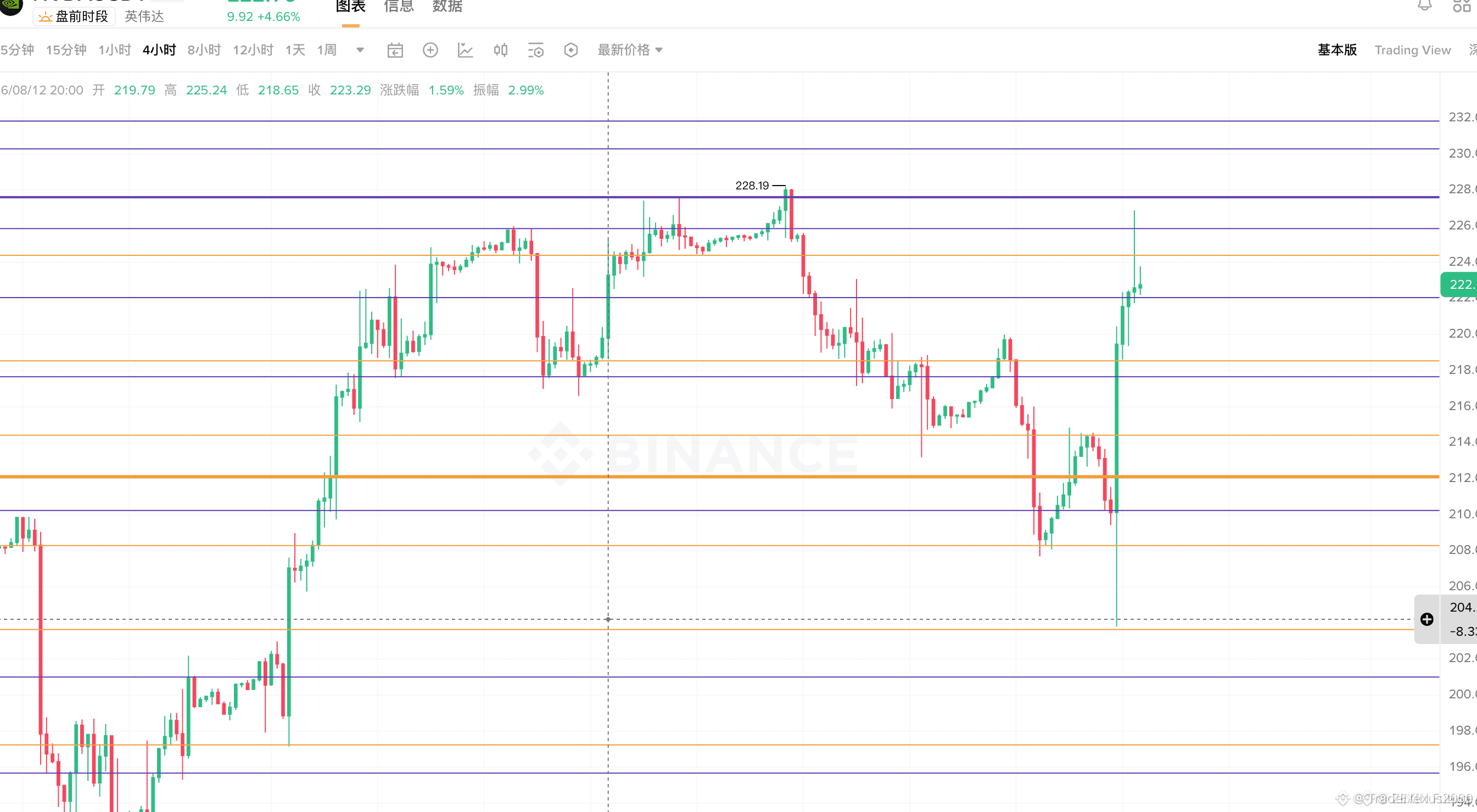1477x812 pixels.
Task: Select the 1天 interval
Action: pyautogui.click(x=295, y=50)
